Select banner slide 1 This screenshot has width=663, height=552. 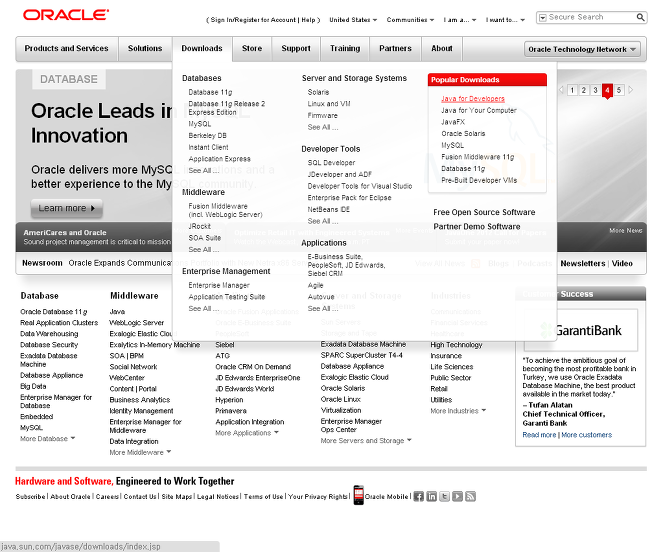(x=572, y=90)
